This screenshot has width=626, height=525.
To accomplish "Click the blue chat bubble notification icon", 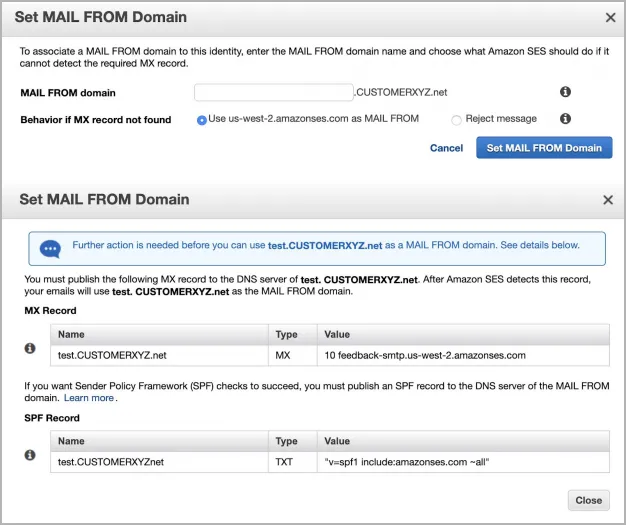I will [x=50, y=249].
